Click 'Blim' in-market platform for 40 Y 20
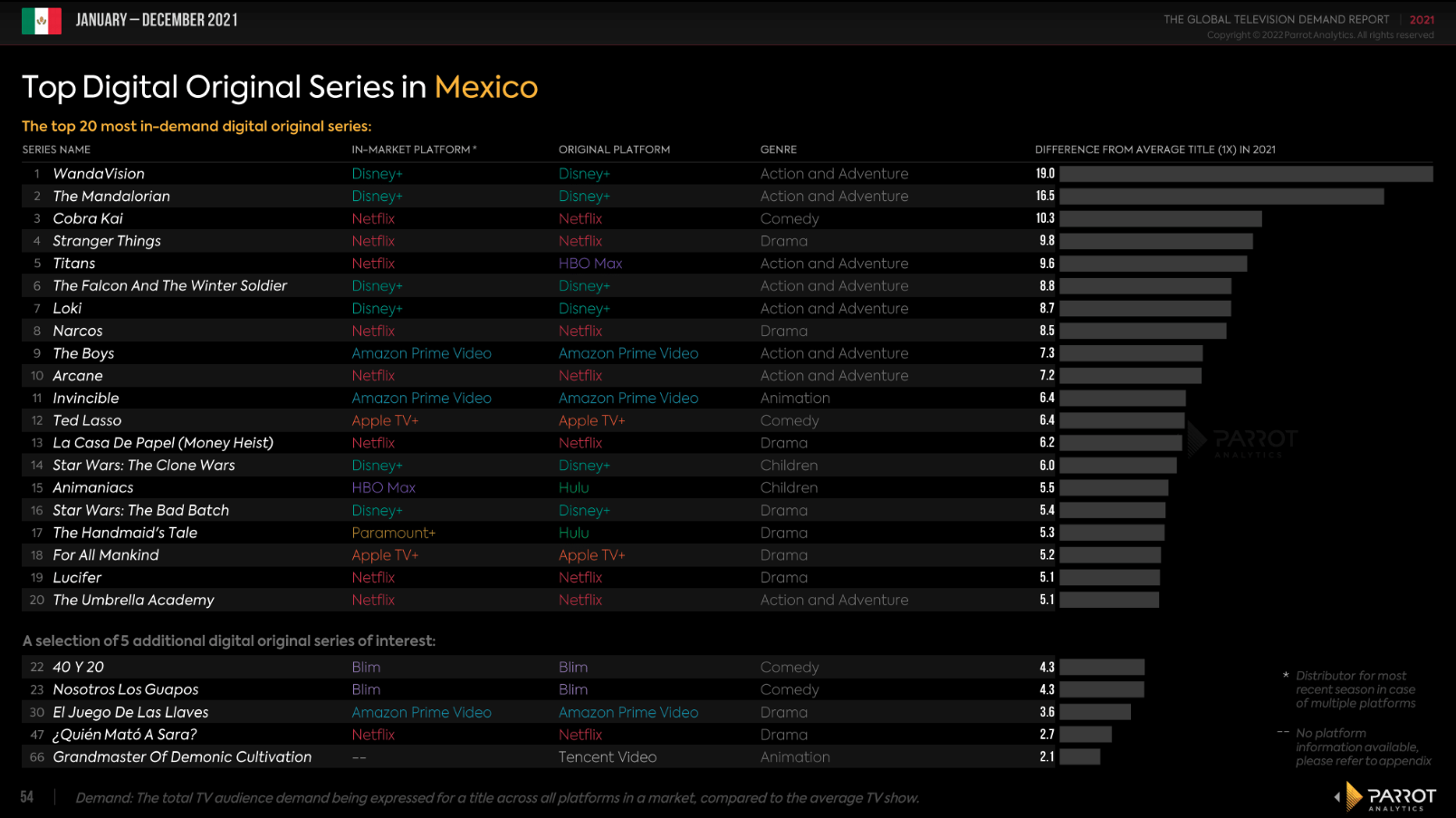 point(366,667)
